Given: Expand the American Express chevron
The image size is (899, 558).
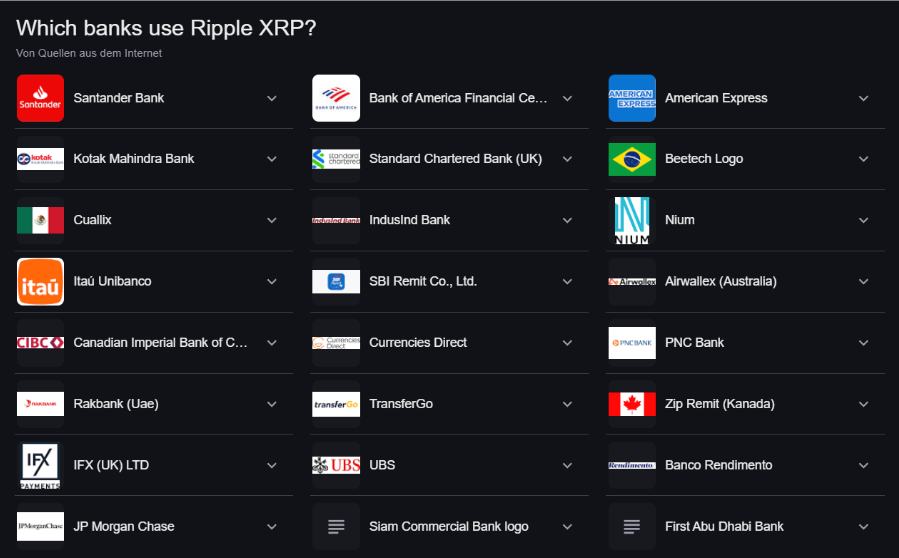Looking at the screenshot, I should coord(863,99).
